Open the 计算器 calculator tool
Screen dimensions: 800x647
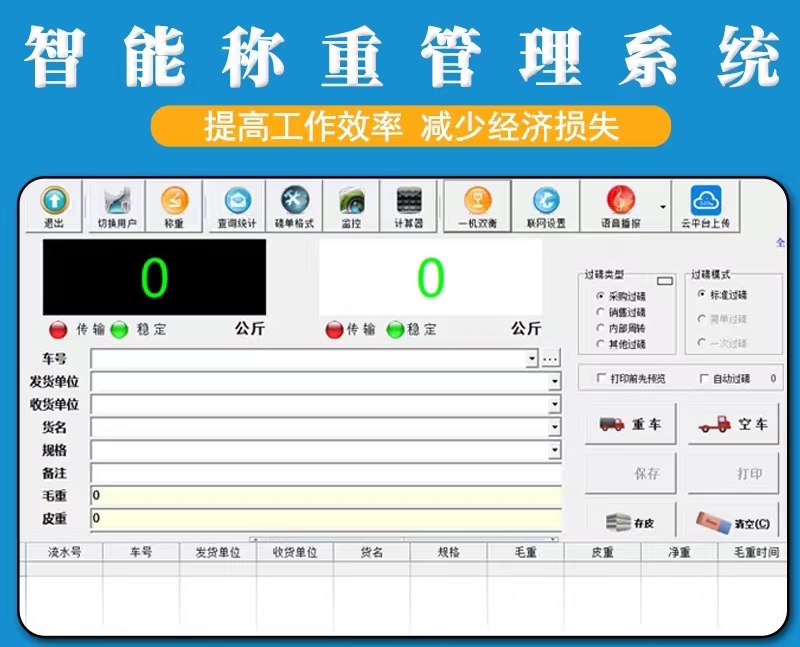(x=409, y=207)
